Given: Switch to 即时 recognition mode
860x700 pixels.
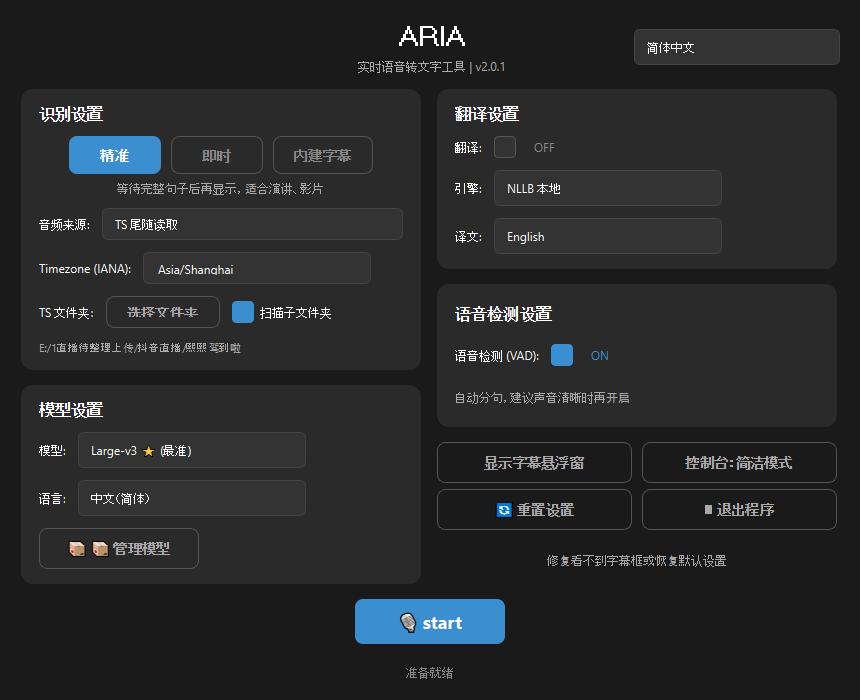Looking at the screenshot, I should point(217,155).
